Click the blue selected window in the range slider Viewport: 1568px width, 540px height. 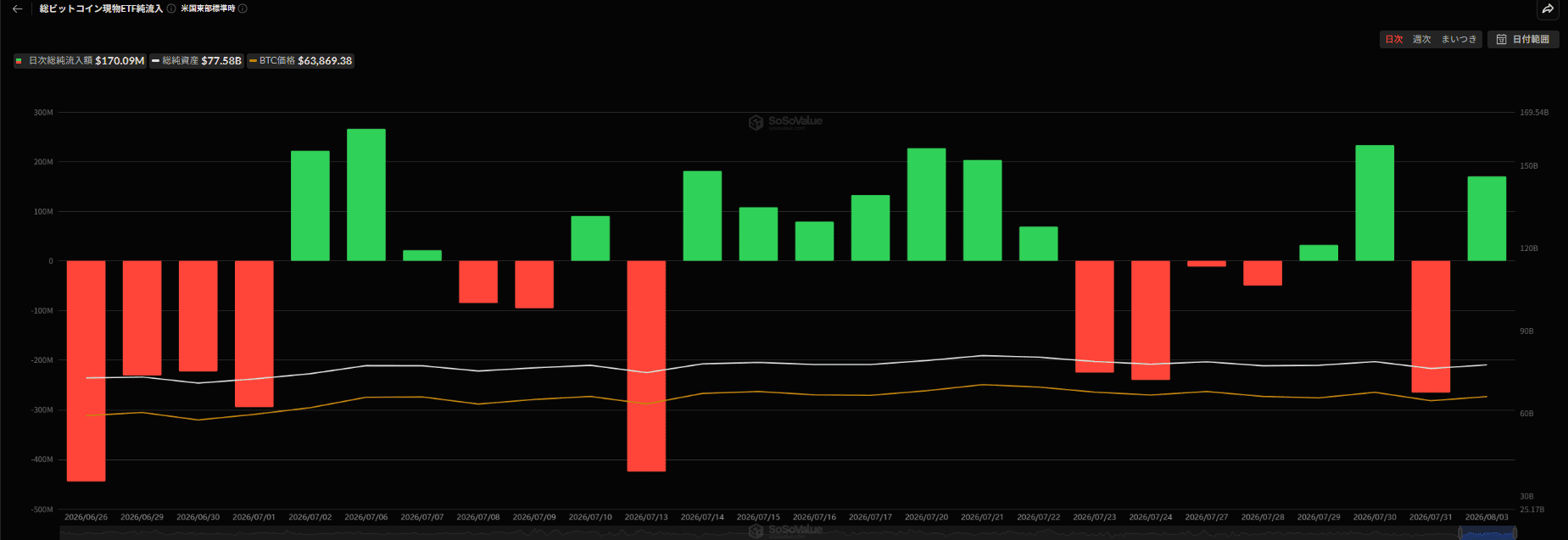point(1487,532)
